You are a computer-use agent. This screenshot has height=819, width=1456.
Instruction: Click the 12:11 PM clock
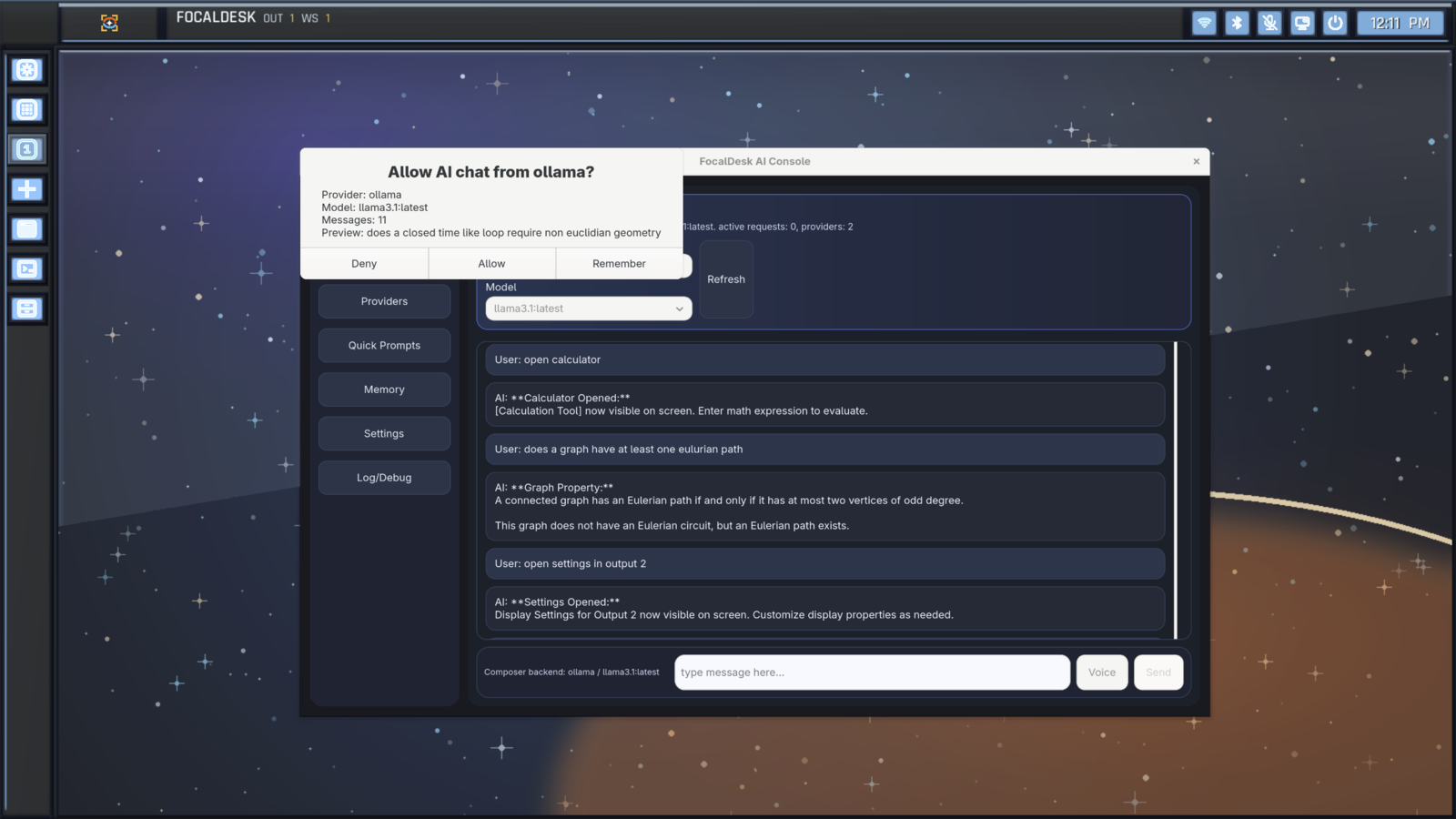click(x=1400, y=23)
